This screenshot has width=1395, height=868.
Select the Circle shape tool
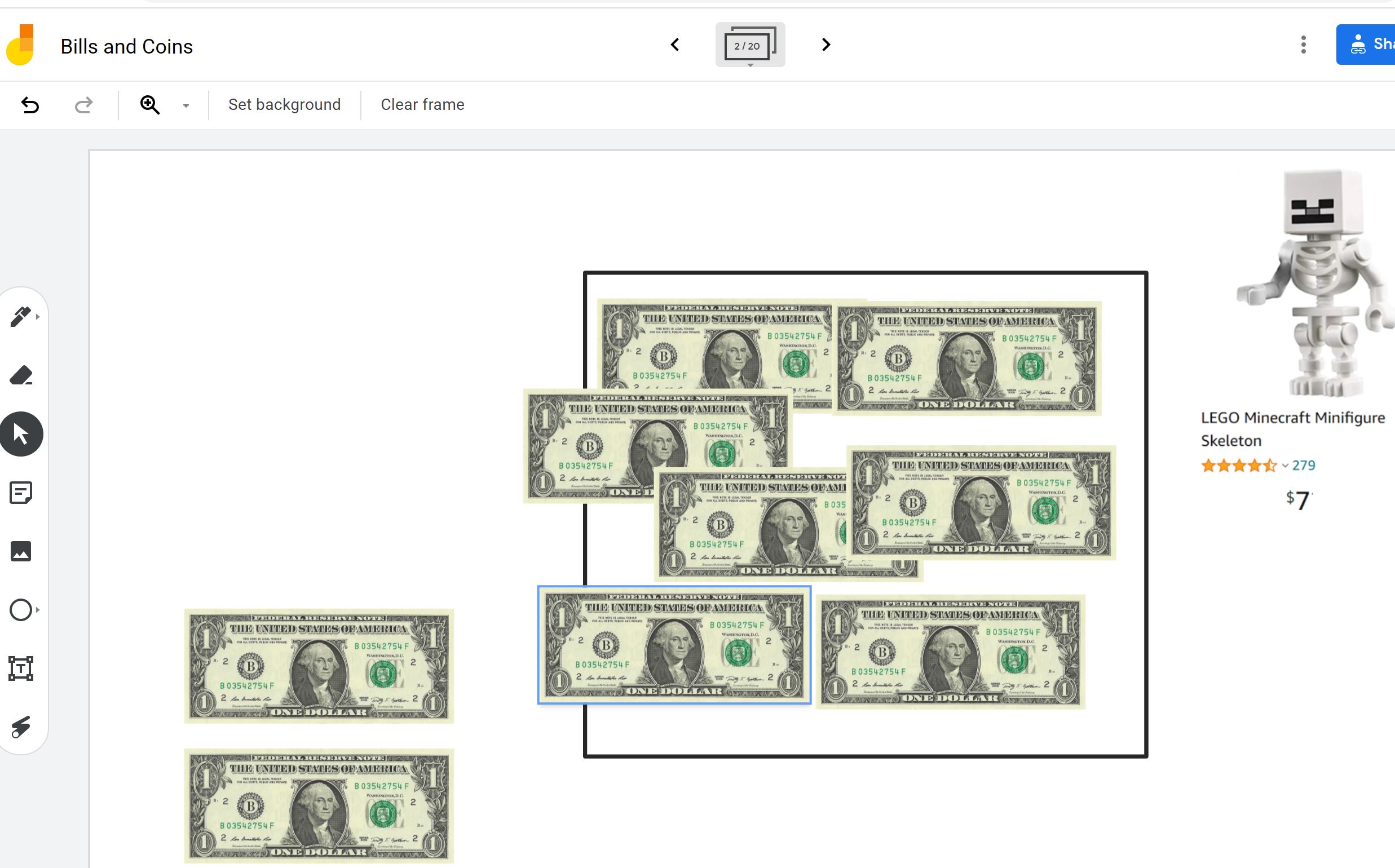tap(21, 610)
